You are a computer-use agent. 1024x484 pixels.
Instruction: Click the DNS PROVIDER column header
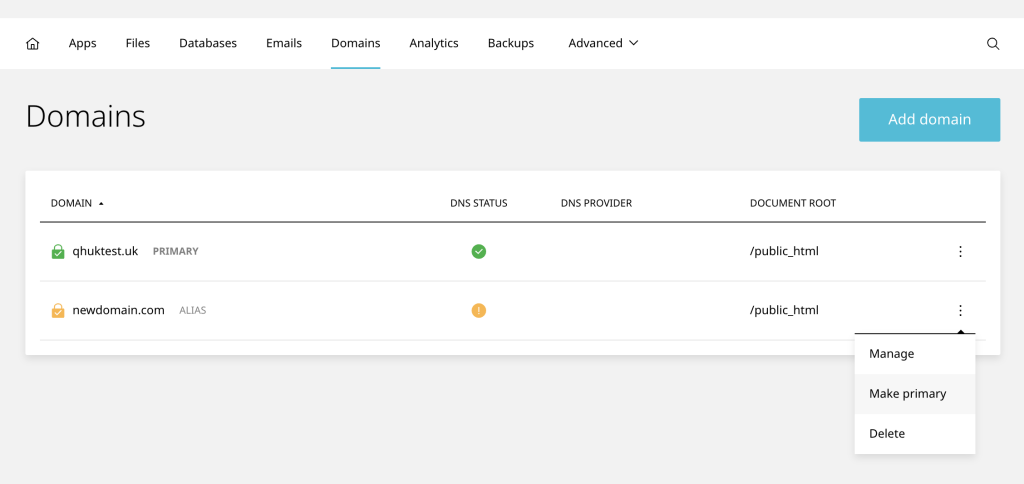(x=596, y=203)
